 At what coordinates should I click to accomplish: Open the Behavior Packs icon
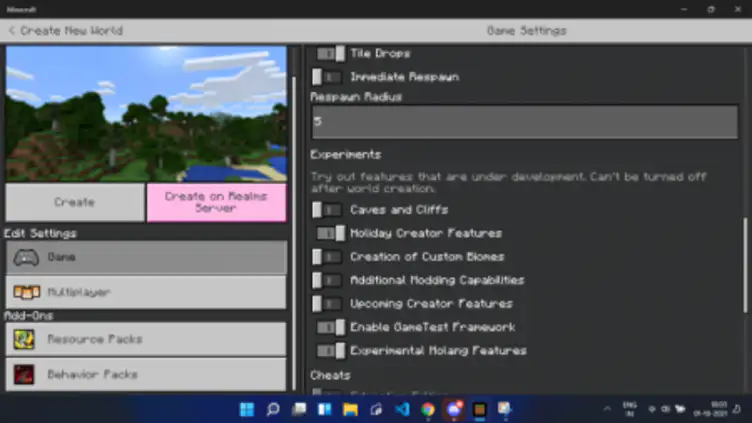[x=24, y=375]
